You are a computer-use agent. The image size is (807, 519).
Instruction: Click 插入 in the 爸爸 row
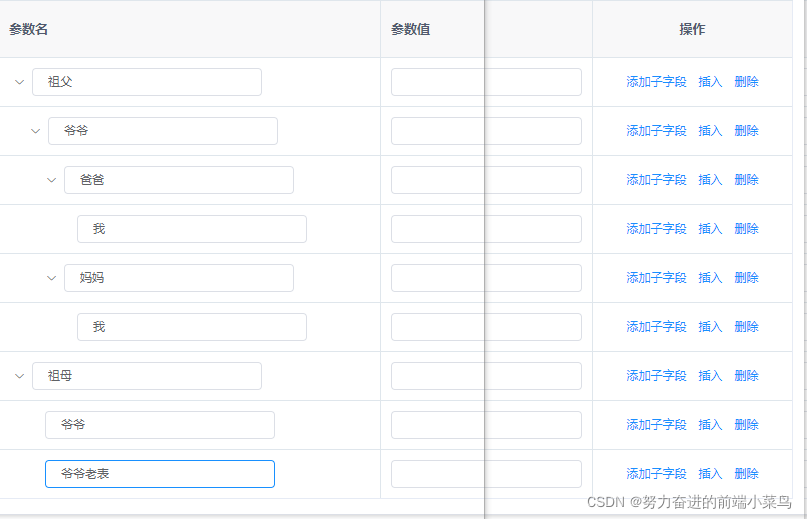click(x=710, y=180)
